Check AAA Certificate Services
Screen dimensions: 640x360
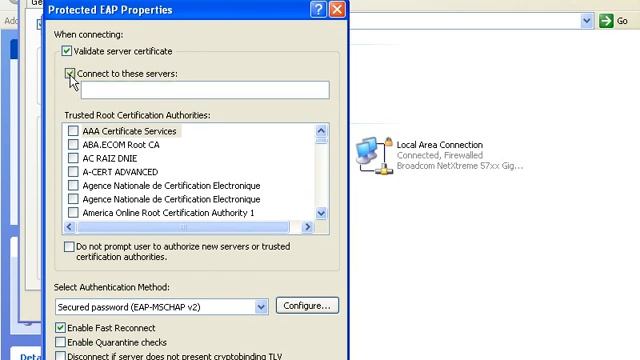tap(73, 131)
